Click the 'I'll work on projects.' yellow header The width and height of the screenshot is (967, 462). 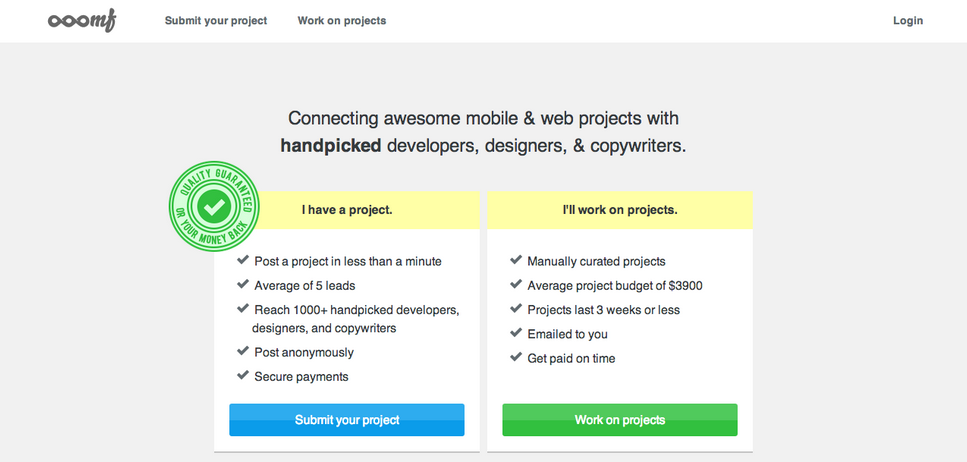[620, 210]
